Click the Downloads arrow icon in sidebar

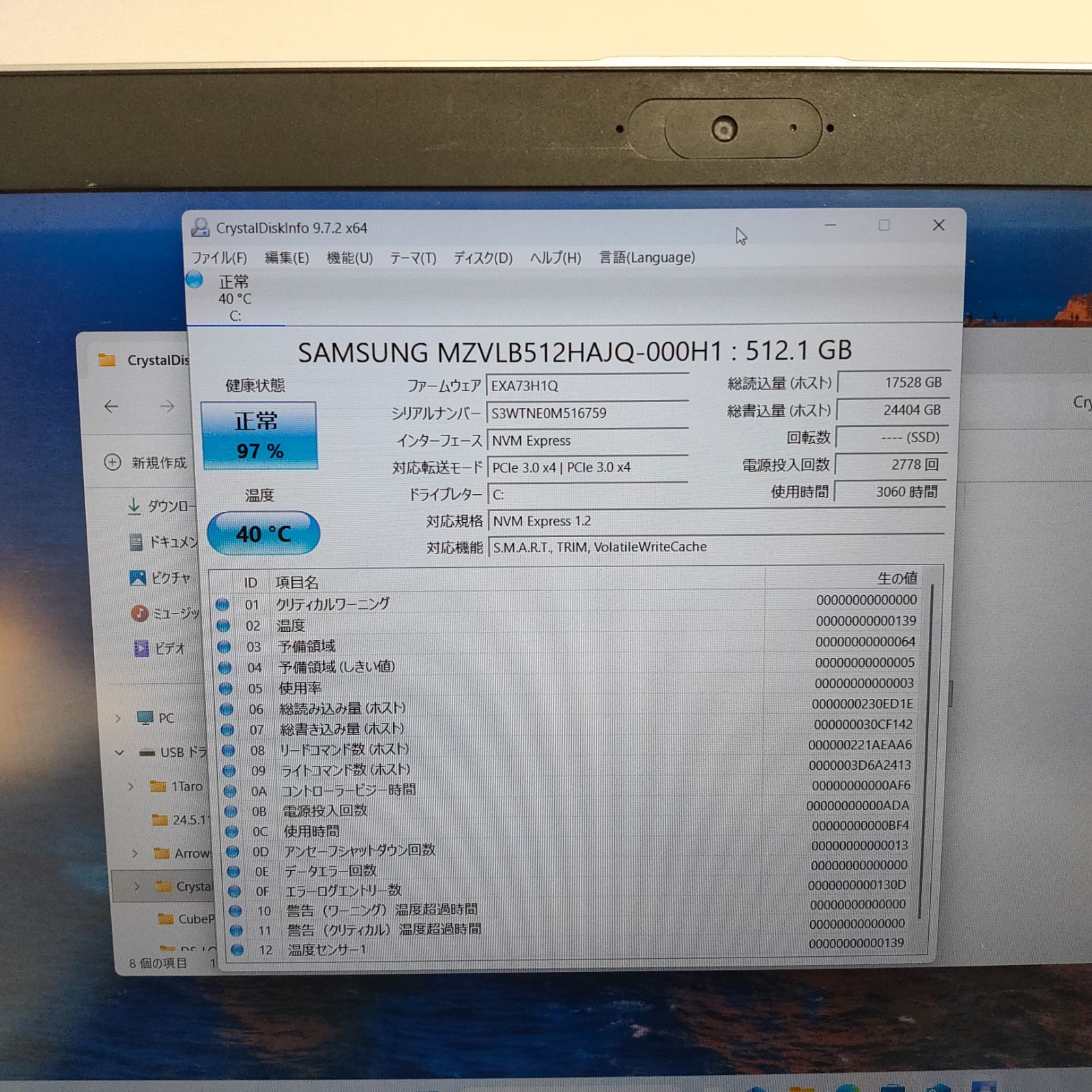pos(134,506)
